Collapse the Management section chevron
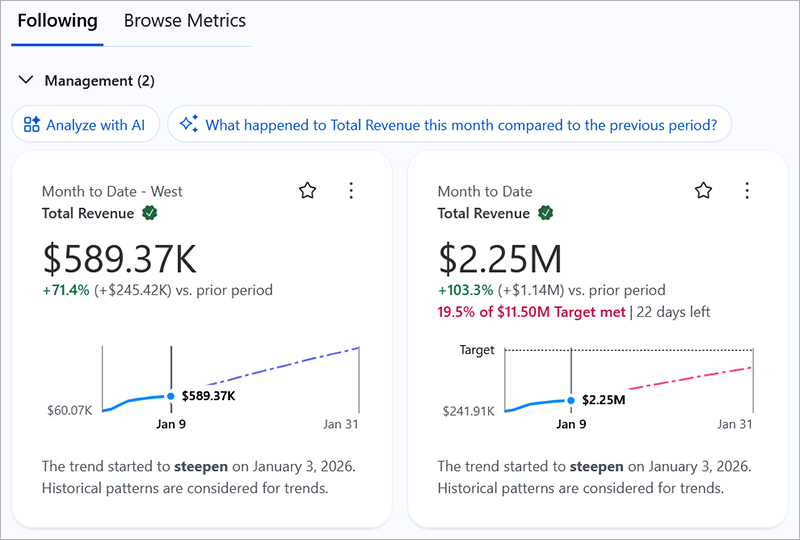Screen dimensions: 800x540 26,80
